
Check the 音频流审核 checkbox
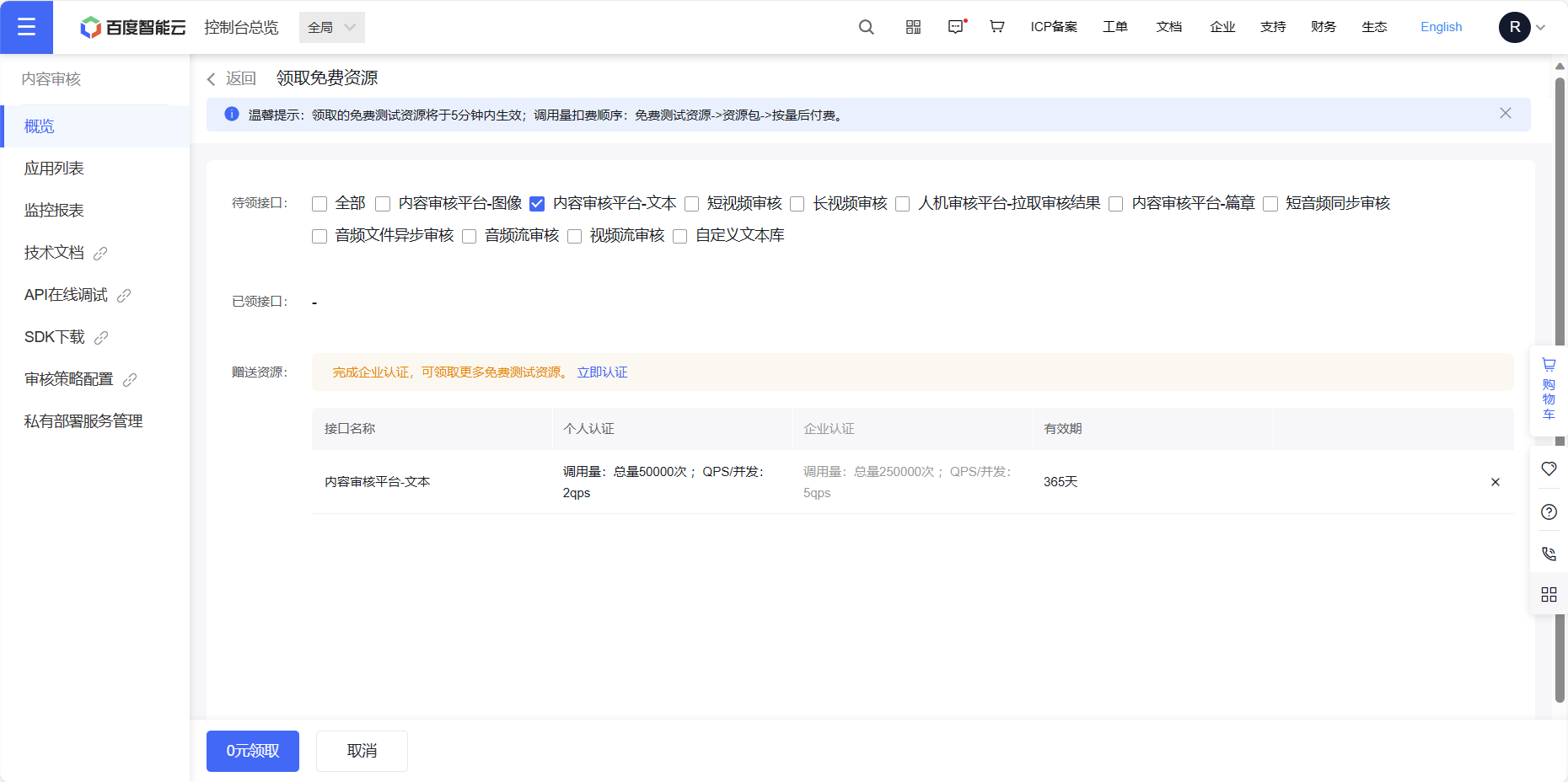pos(470,236)
